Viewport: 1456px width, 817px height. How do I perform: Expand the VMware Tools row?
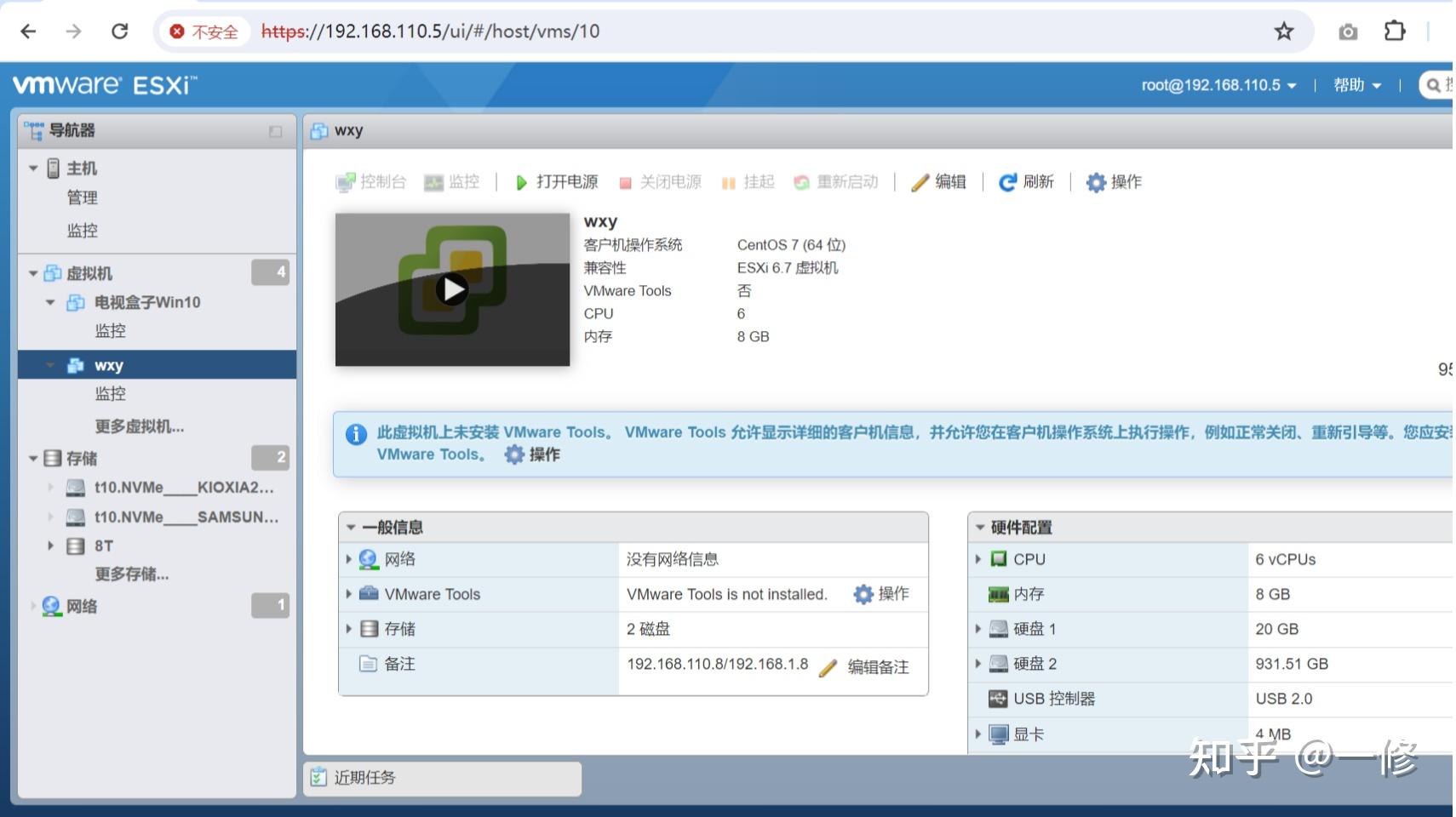pos(349,594)
